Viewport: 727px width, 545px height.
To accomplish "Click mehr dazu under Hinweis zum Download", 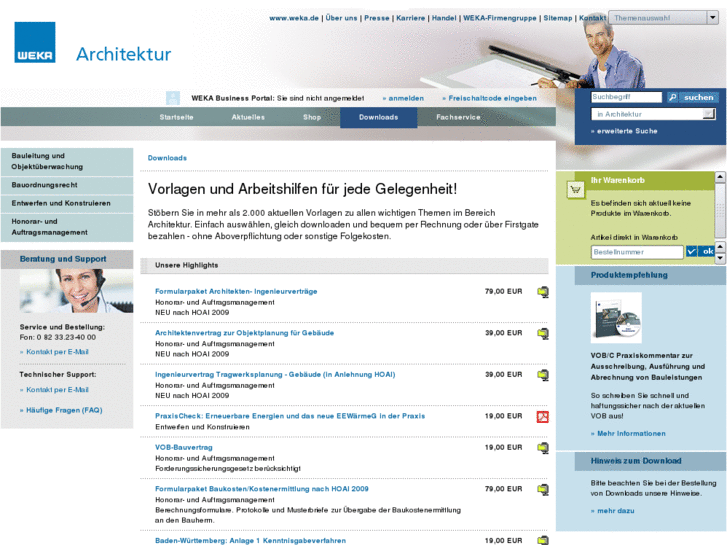I will tap(612, 511).
